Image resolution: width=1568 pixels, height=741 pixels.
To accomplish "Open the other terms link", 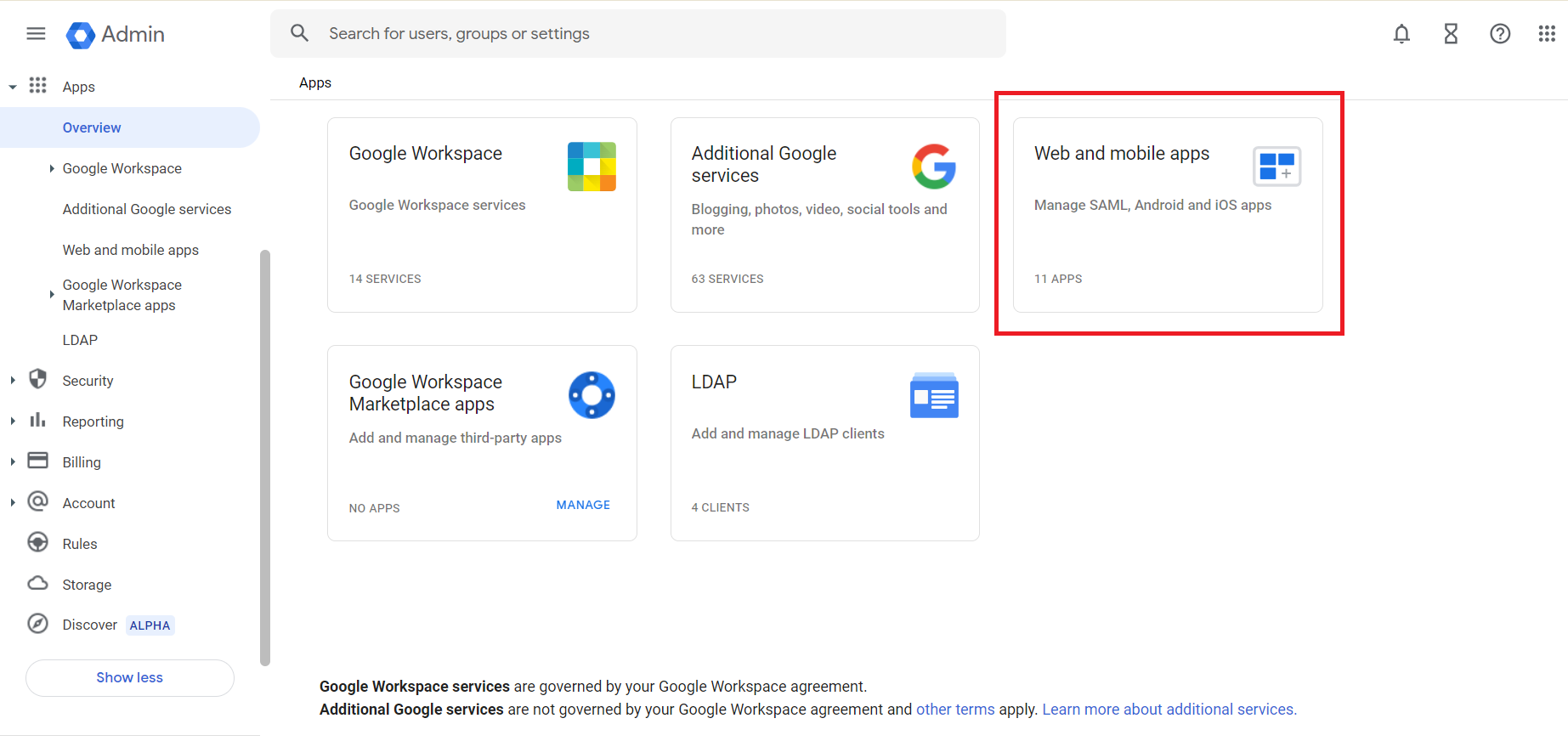I will tap(955, 710).
